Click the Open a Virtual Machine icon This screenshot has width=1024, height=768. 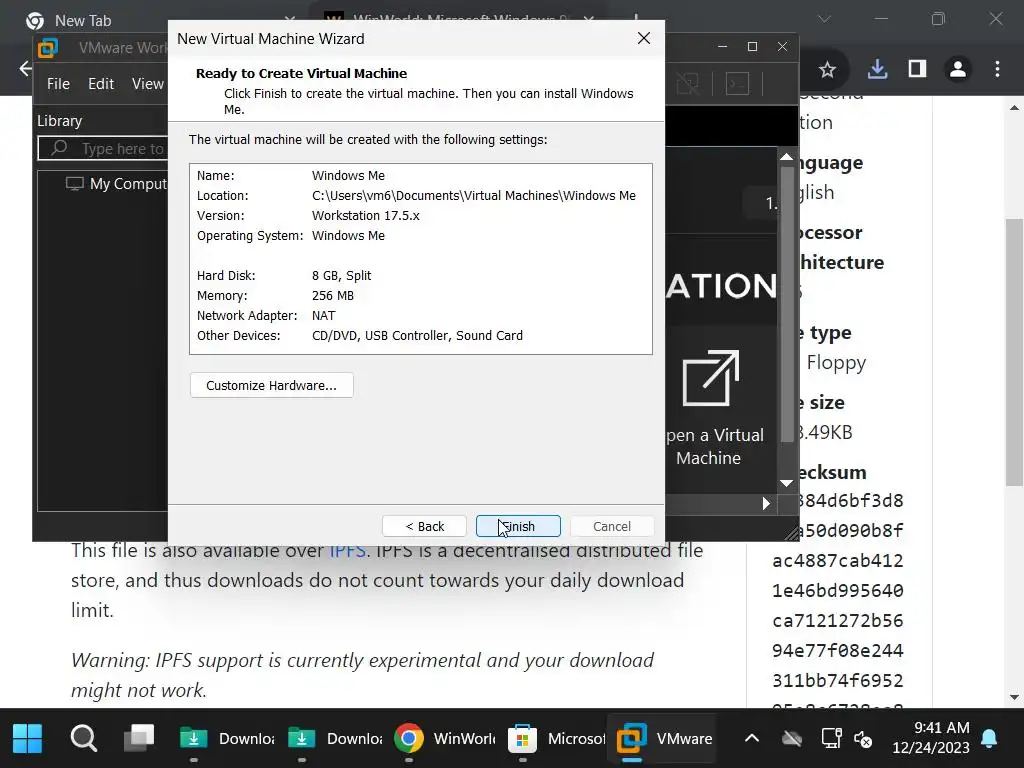[711, 378]
